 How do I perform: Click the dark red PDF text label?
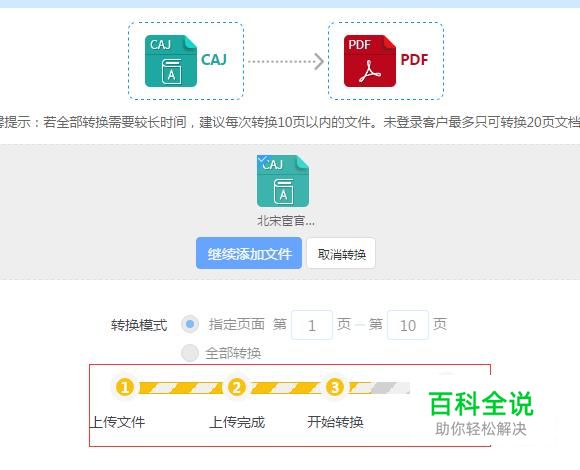click(x=414, y=60)
